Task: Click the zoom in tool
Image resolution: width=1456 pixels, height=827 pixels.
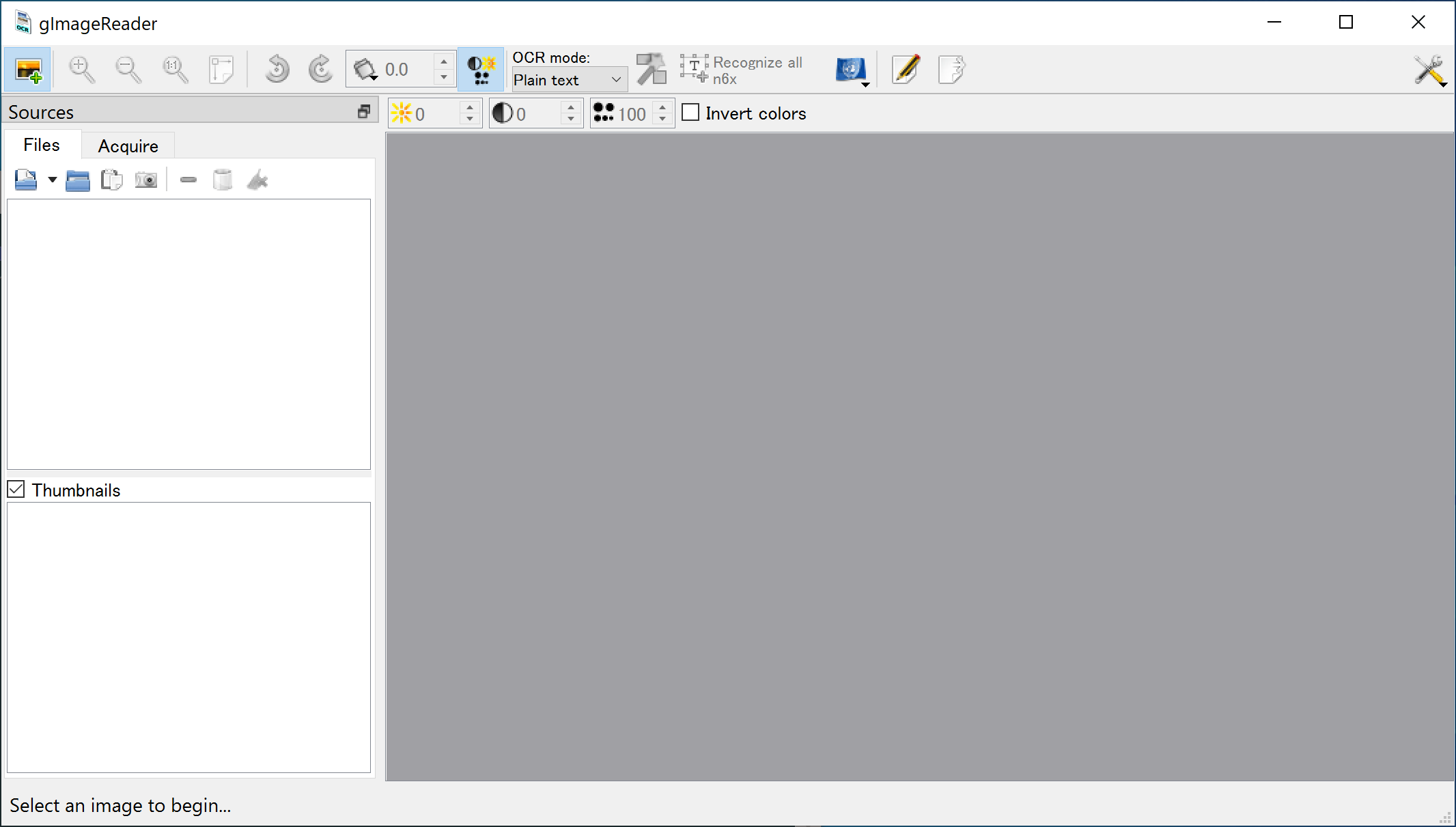Action: click(82, 68)
